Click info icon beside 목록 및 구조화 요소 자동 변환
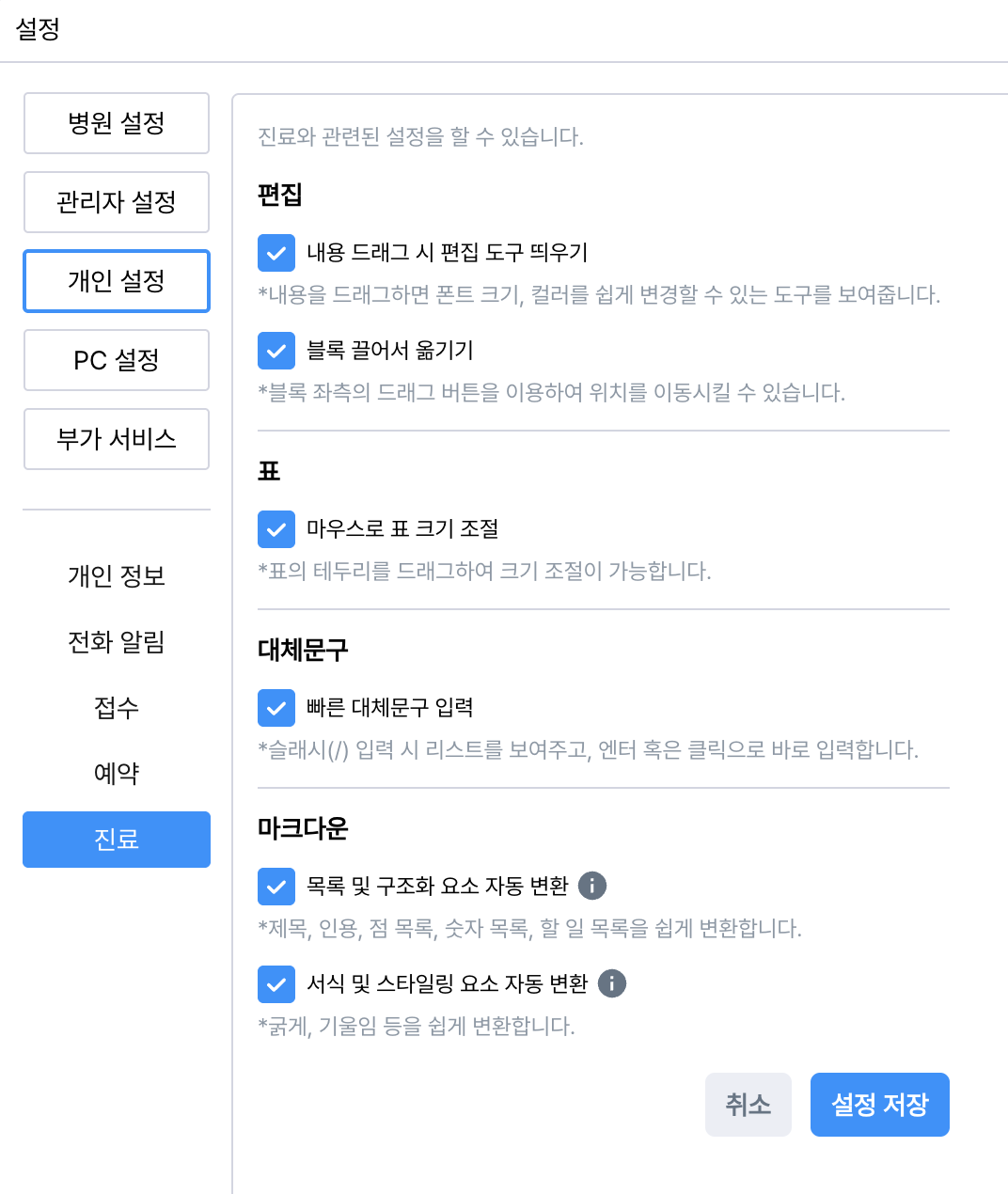This screenshot has width=1008, height=1194. [592, 886]
